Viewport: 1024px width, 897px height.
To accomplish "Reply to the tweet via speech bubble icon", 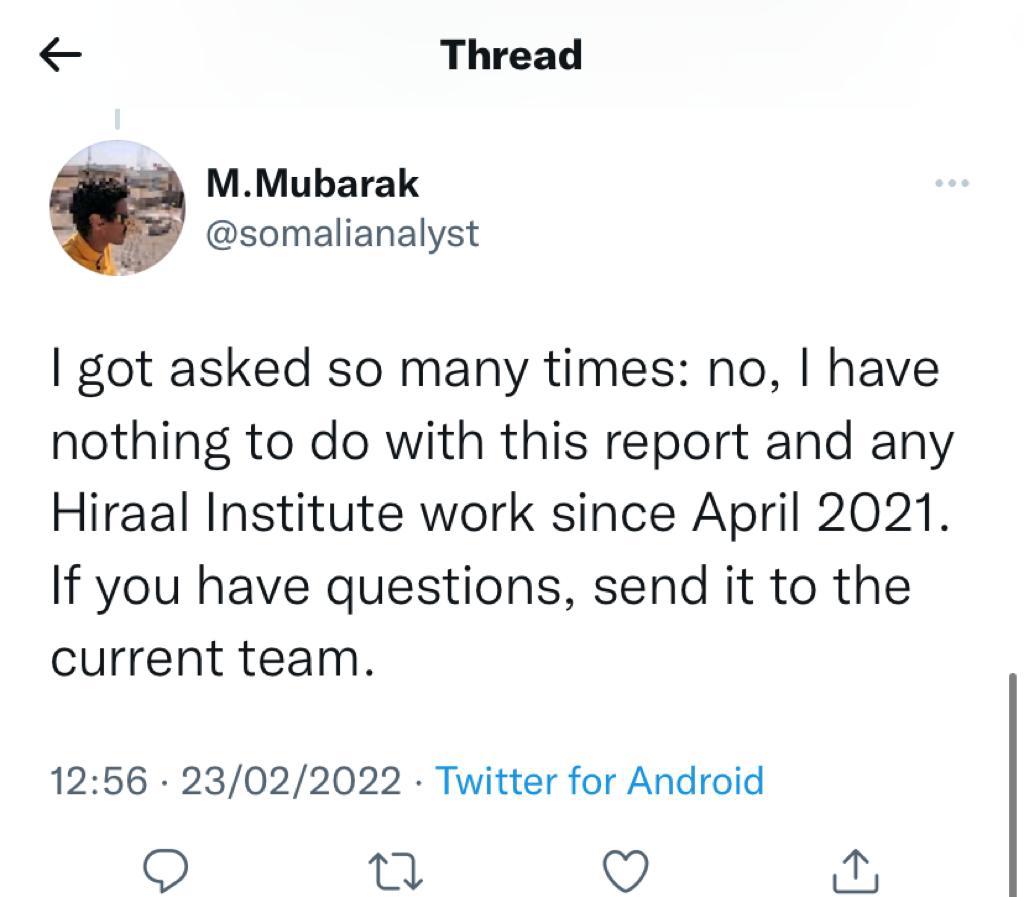I will (167, 870).
